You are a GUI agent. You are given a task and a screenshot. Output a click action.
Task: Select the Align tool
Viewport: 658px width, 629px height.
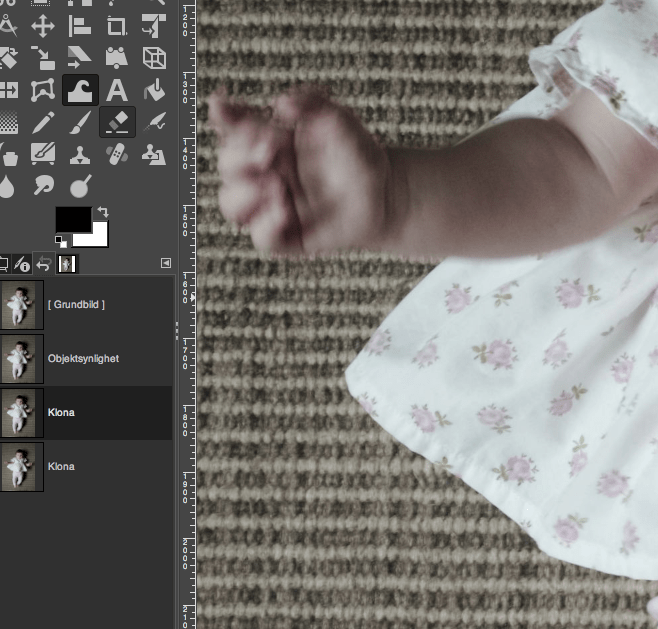[80, 26]
